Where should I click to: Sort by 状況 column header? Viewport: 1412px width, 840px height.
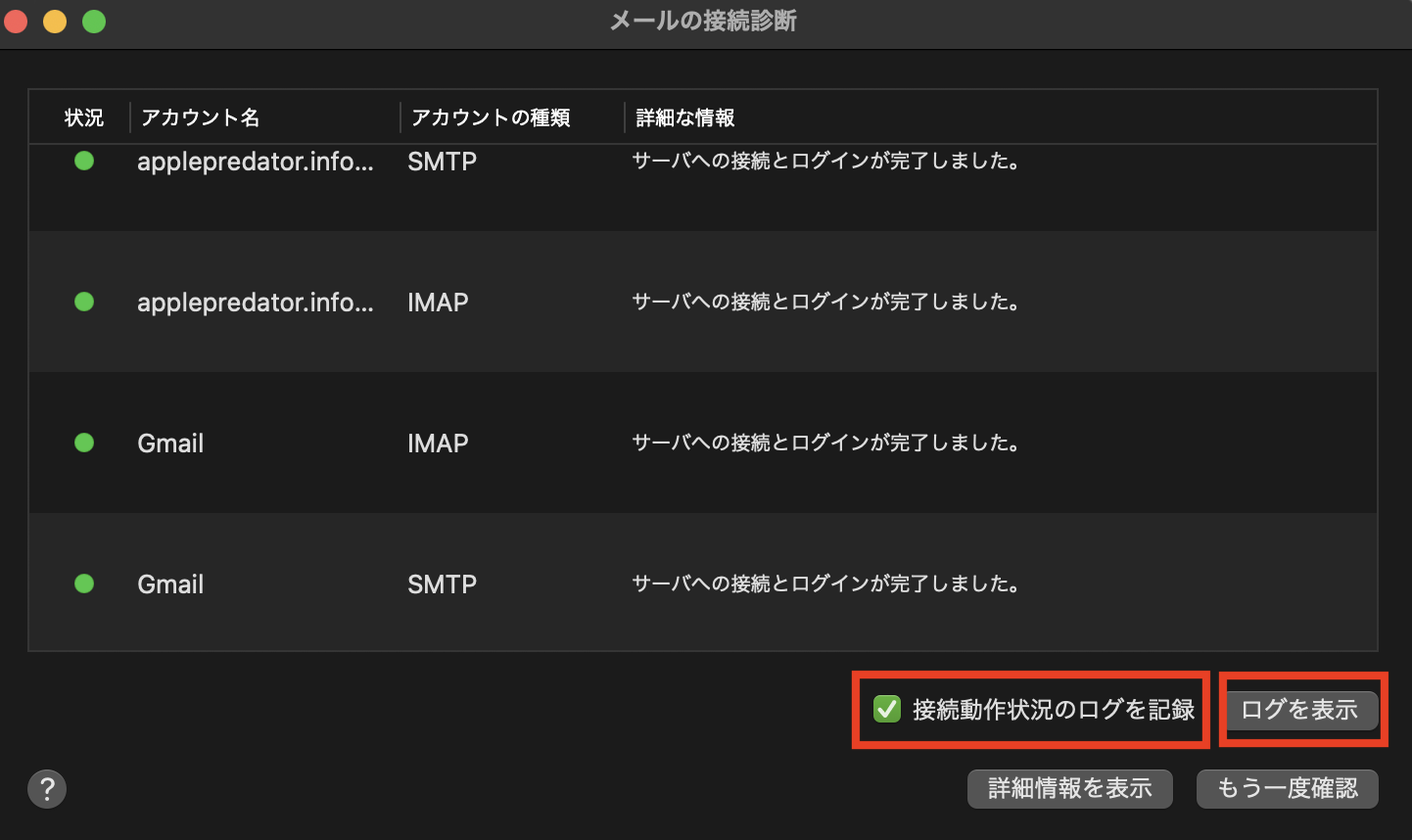[83, 117]
